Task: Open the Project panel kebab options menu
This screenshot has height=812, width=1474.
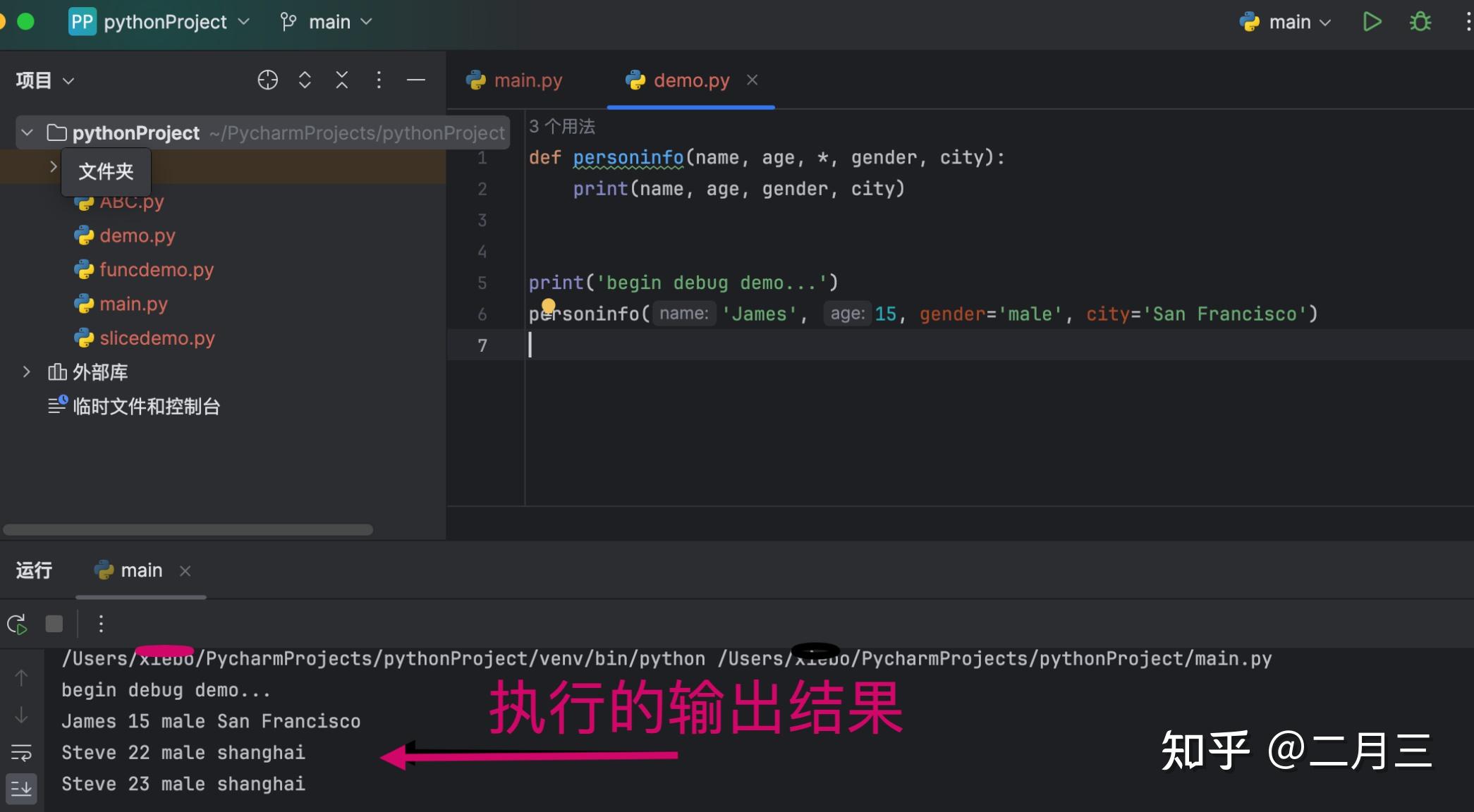Action: coord(379,80)
